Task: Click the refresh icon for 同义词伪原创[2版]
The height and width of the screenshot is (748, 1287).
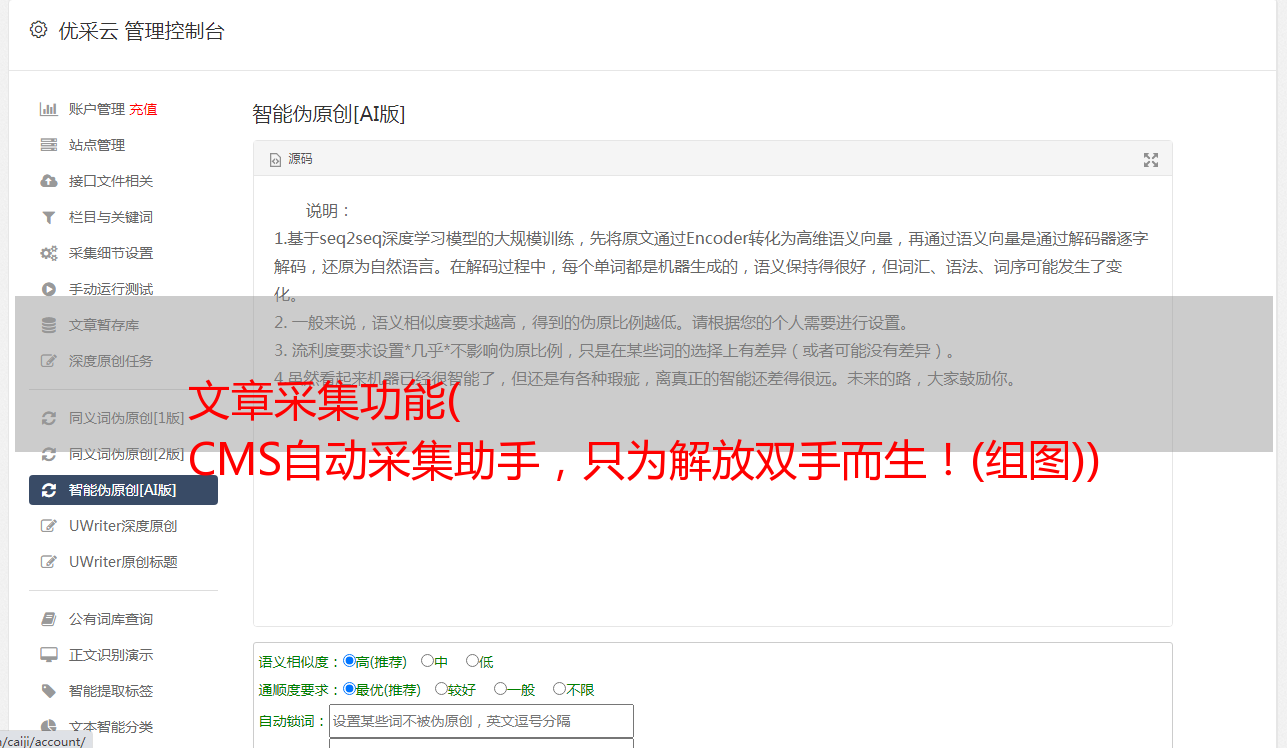Action: (x=48, y=454)
